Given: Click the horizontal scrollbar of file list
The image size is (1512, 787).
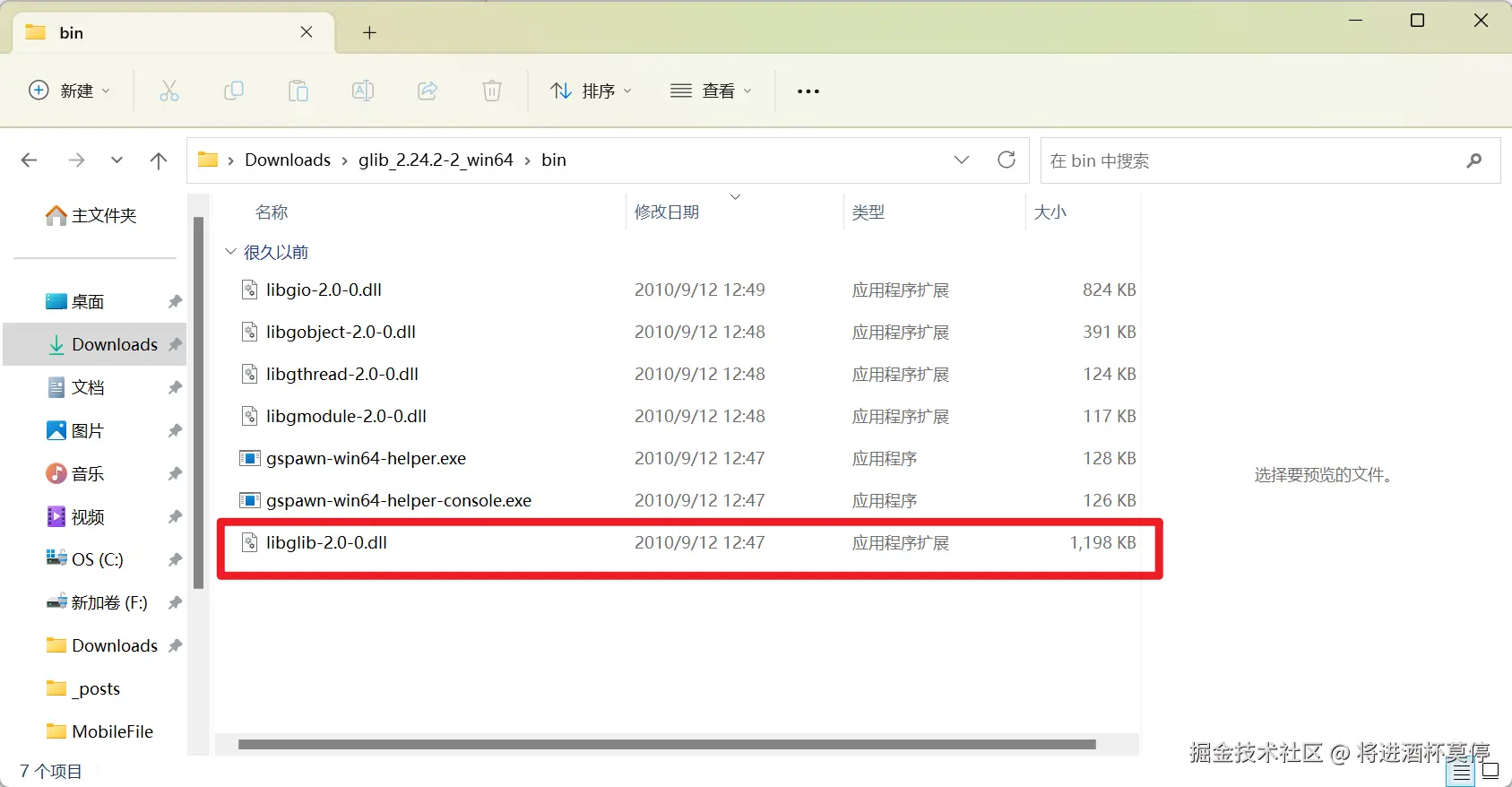Looking at the screenshot, I should tap(667, 744).
